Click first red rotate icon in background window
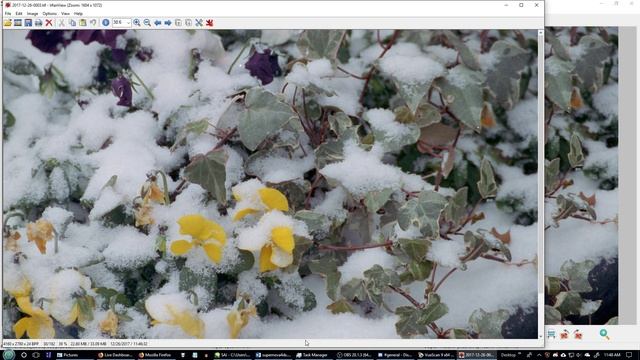Screen dimensions: 640x360 [564, 335]
